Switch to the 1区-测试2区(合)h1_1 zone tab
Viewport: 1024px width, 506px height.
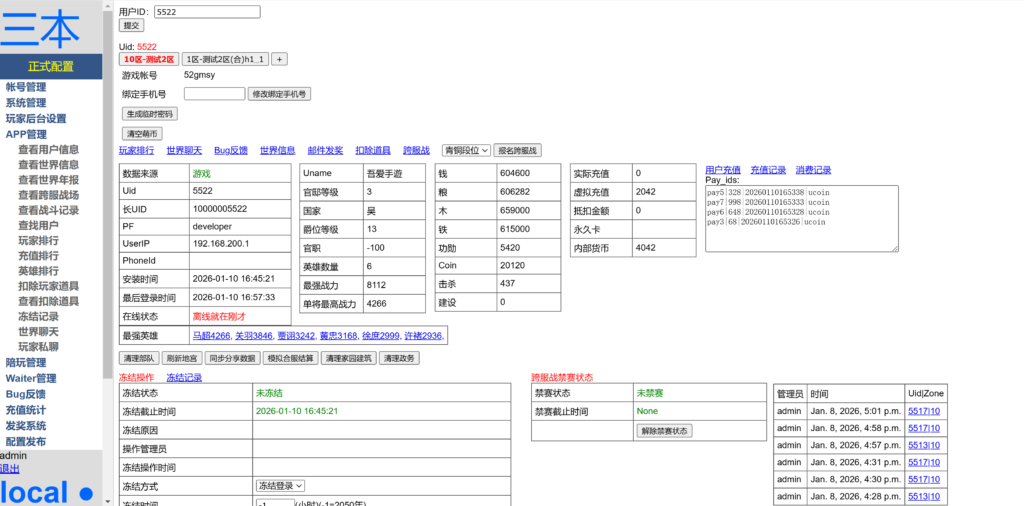coord(226,59)
